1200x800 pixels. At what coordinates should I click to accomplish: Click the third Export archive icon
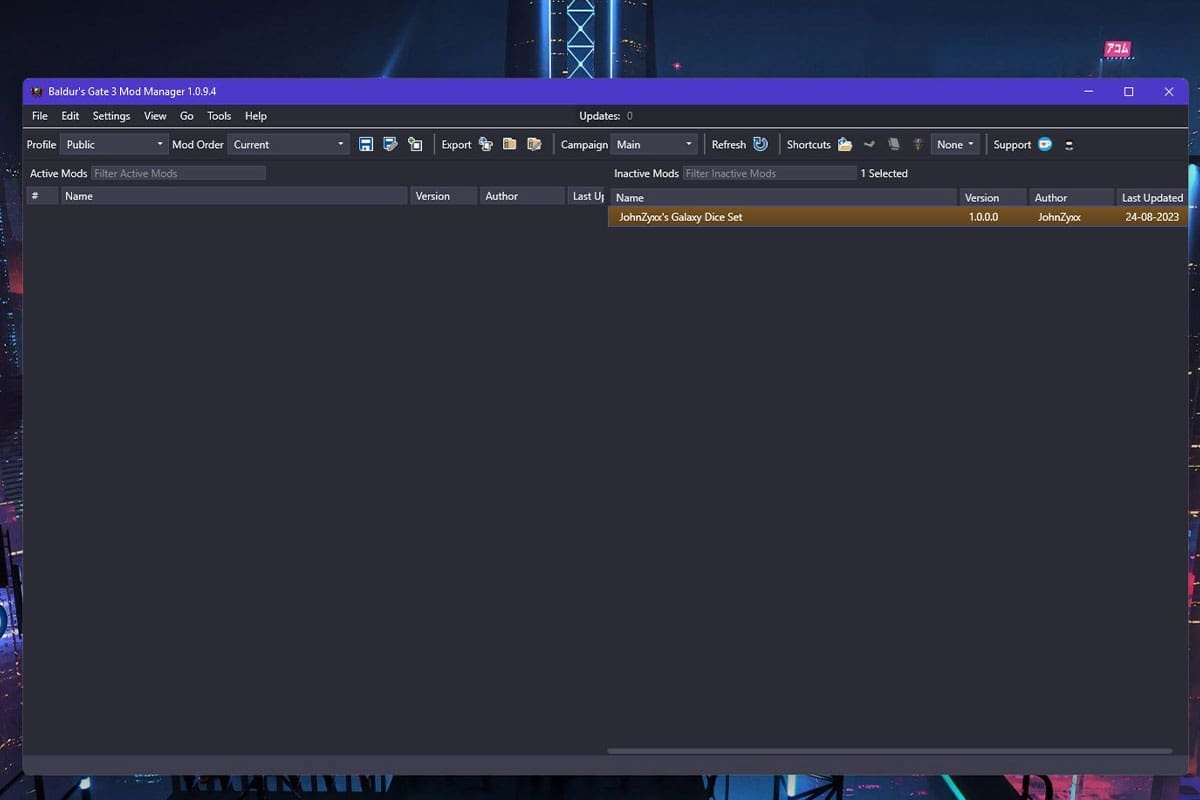coord(534,144)
